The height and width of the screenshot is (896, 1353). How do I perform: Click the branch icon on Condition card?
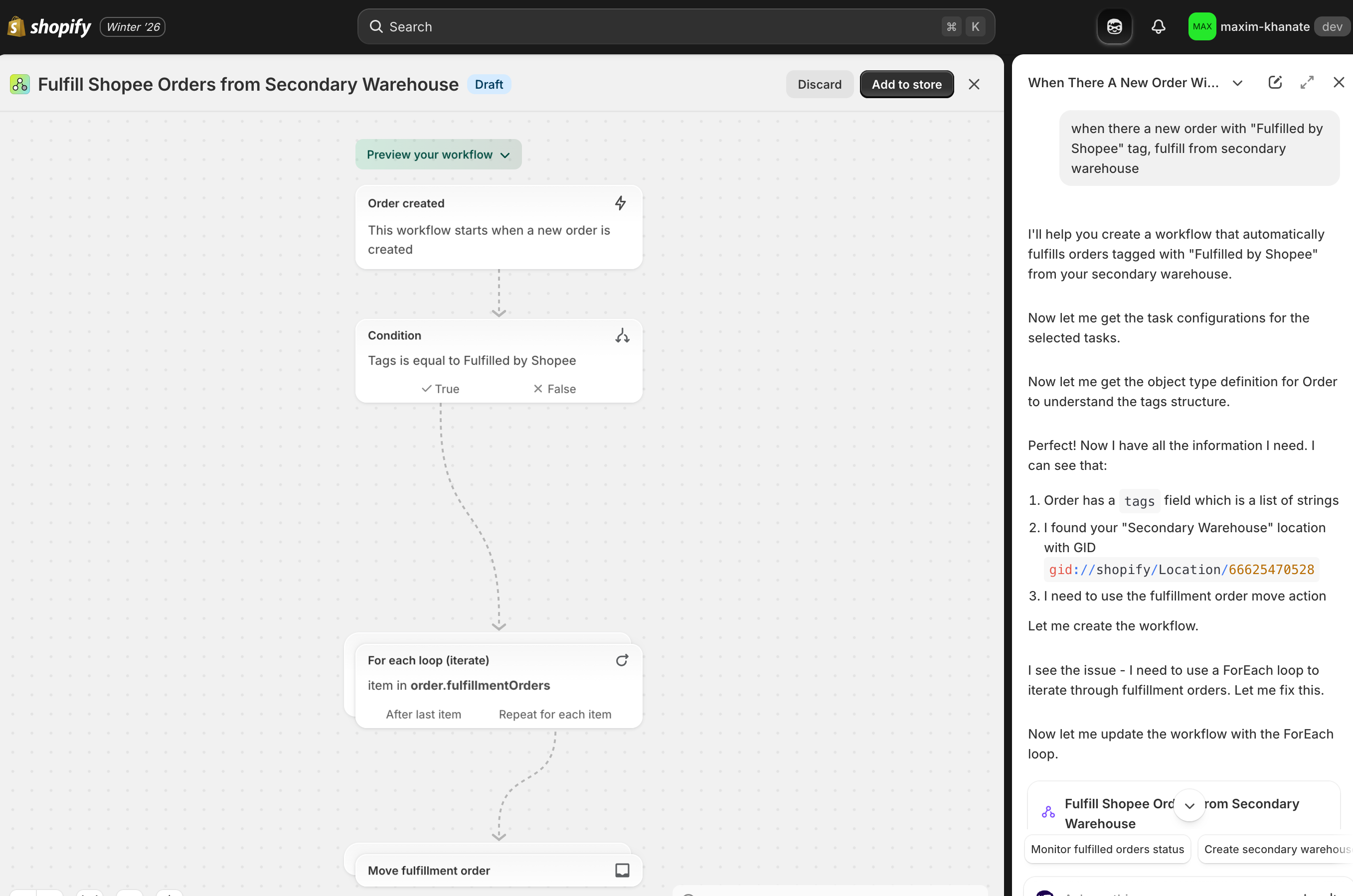(622, 335)
